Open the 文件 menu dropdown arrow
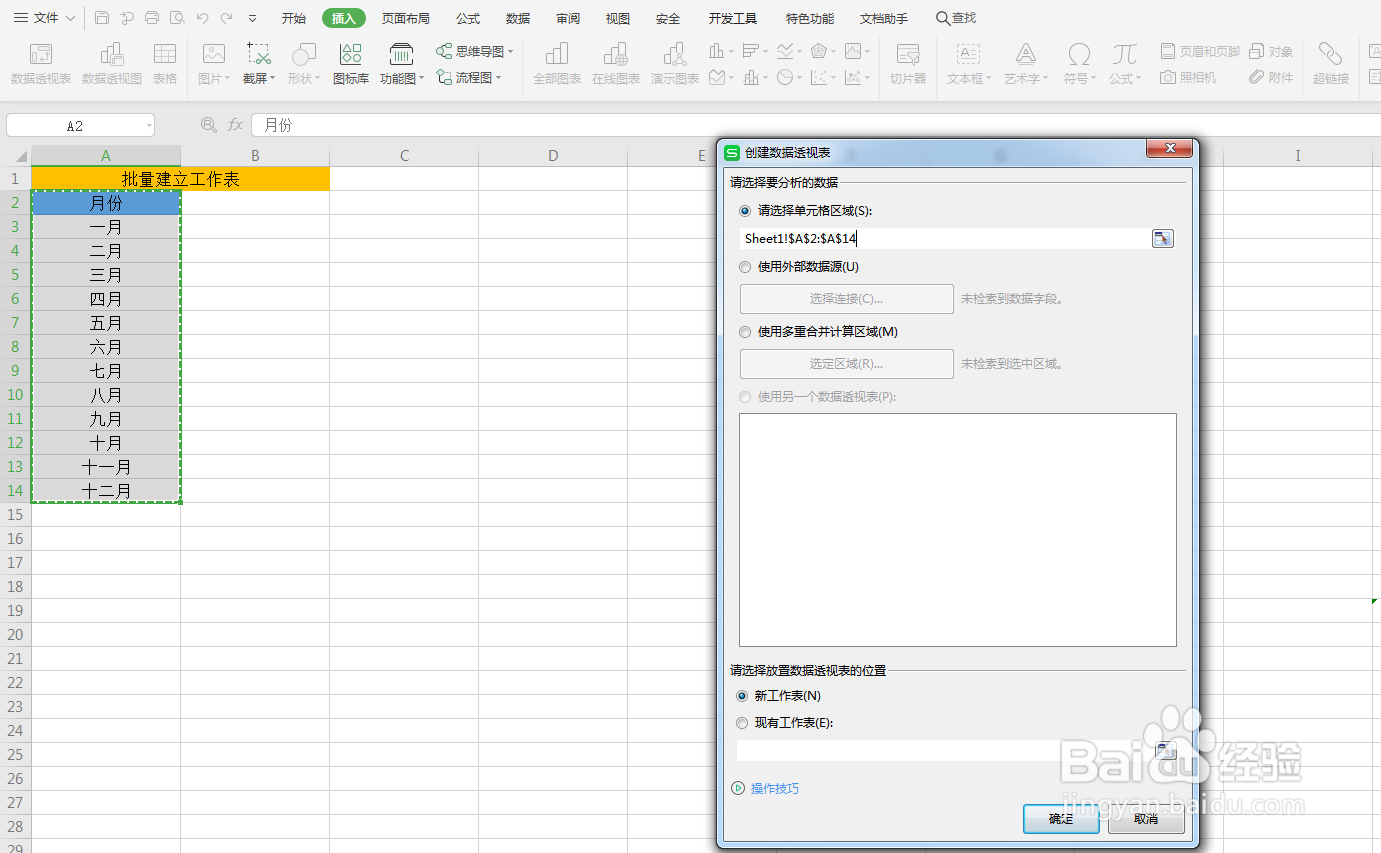The height and width of the screenshot is (853, 1381). click(x=70, y=19)
